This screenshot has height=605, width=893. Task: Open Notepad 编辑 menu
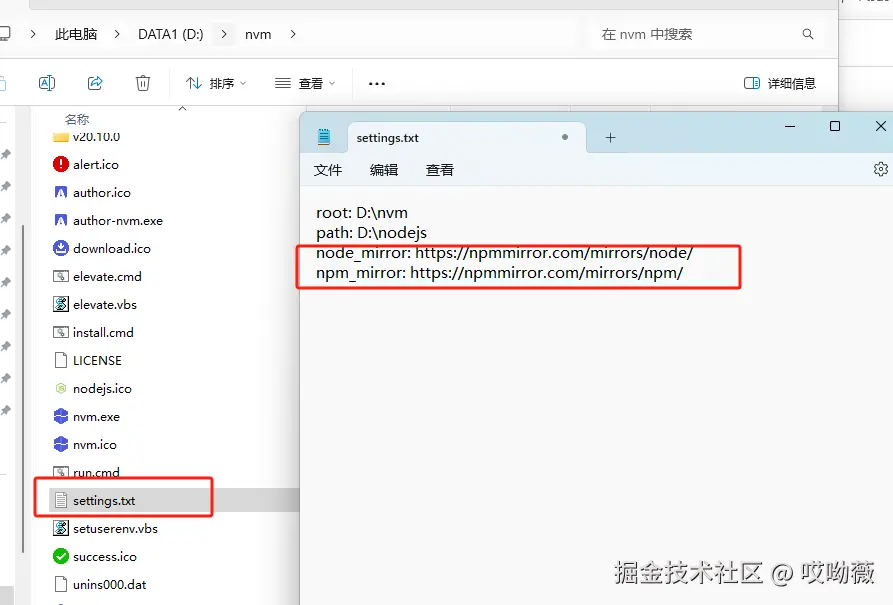(384, 170)
